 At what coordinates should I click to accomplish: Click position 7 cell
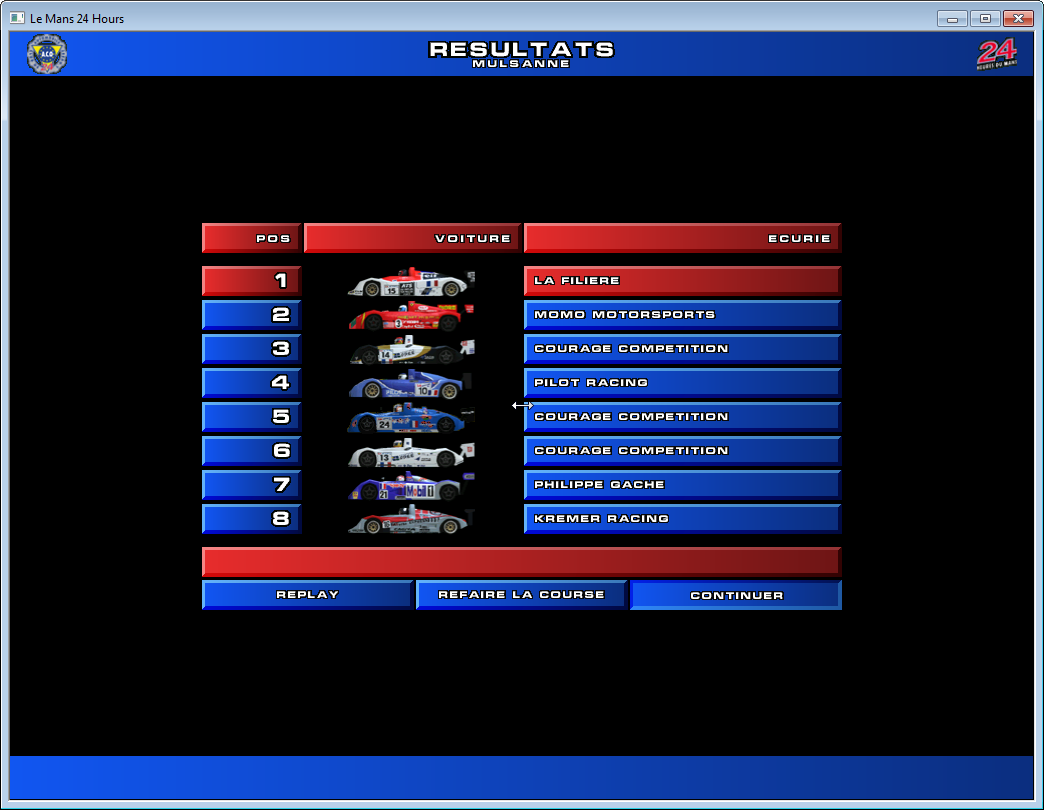252,485
